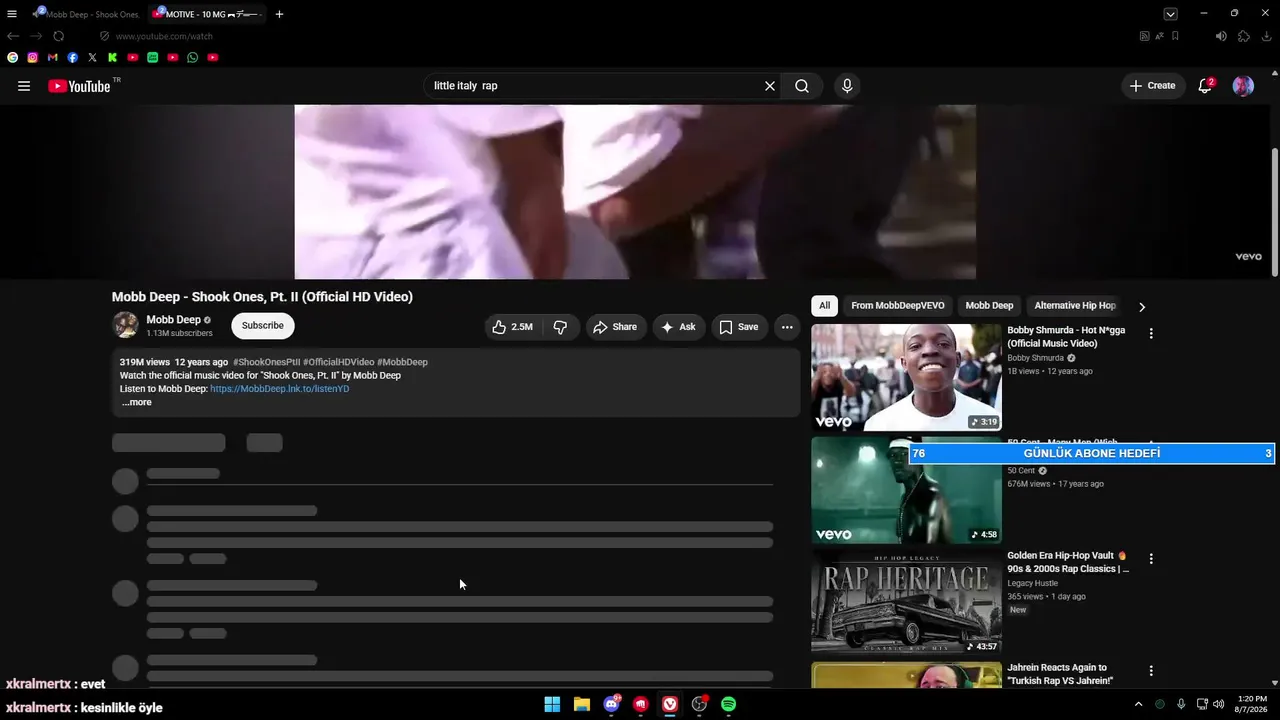Open YouTube notifications bell
This screenshot has width=1280, height=720.
pos(1205,86)
